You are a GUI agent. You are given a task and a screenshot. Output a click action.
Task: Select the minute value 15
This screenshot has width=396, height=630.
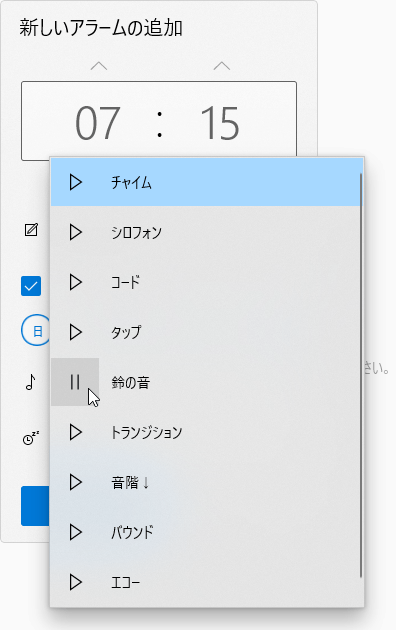point(220,123)
